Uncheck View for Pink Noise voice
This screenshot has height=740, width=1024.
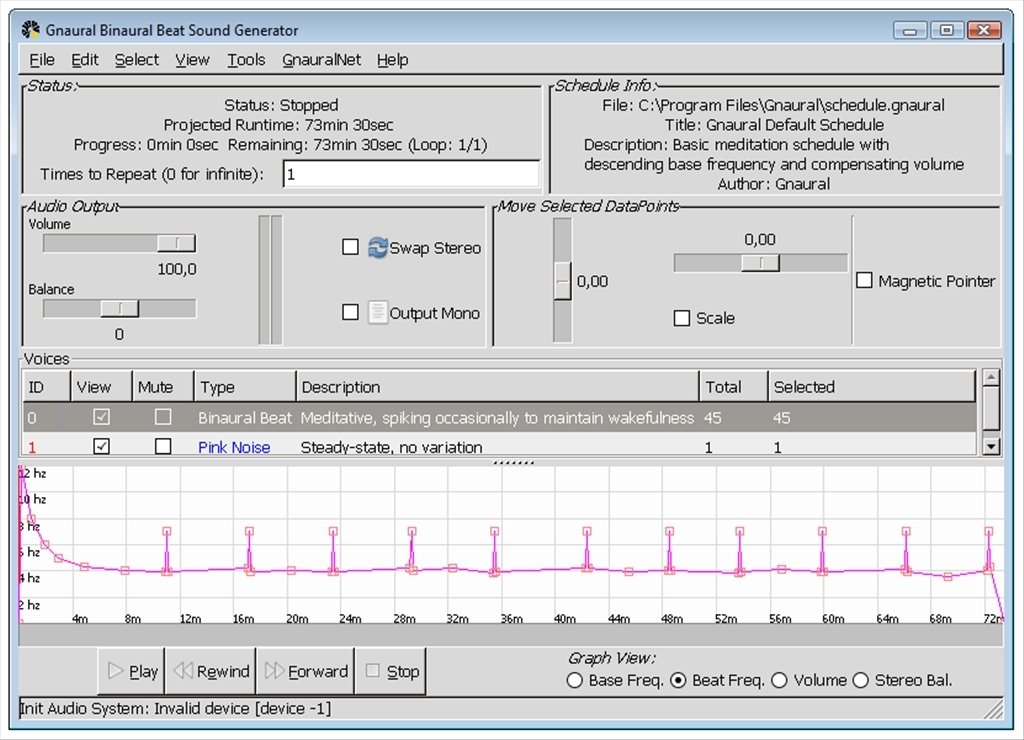(101, 446)
